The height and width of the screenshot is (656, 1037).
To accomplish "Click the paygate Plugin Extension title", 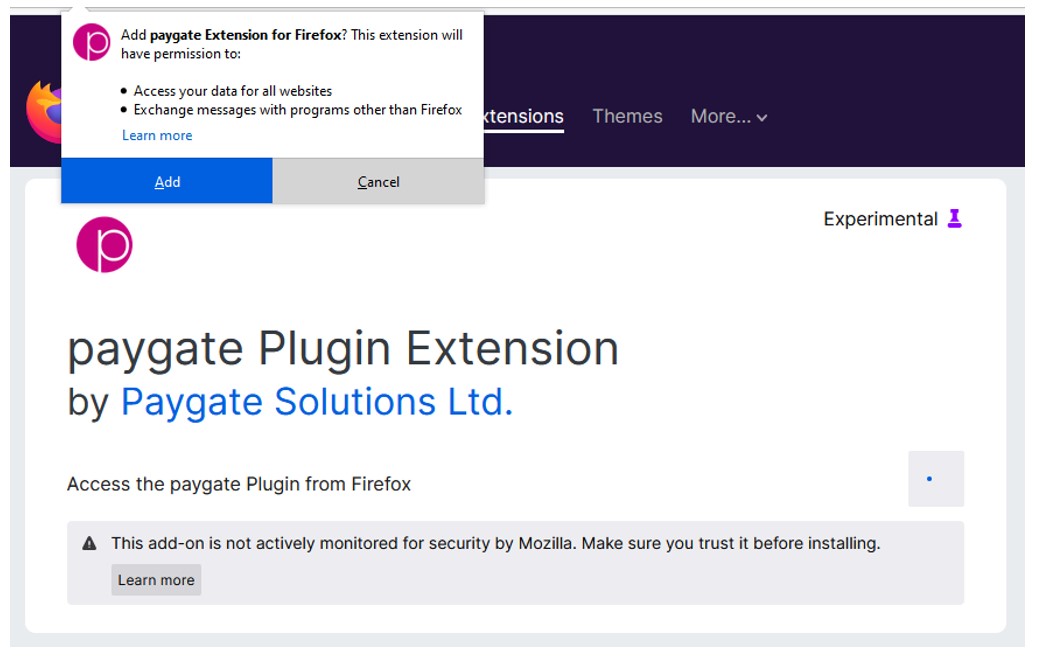I will tap(343, 348).
